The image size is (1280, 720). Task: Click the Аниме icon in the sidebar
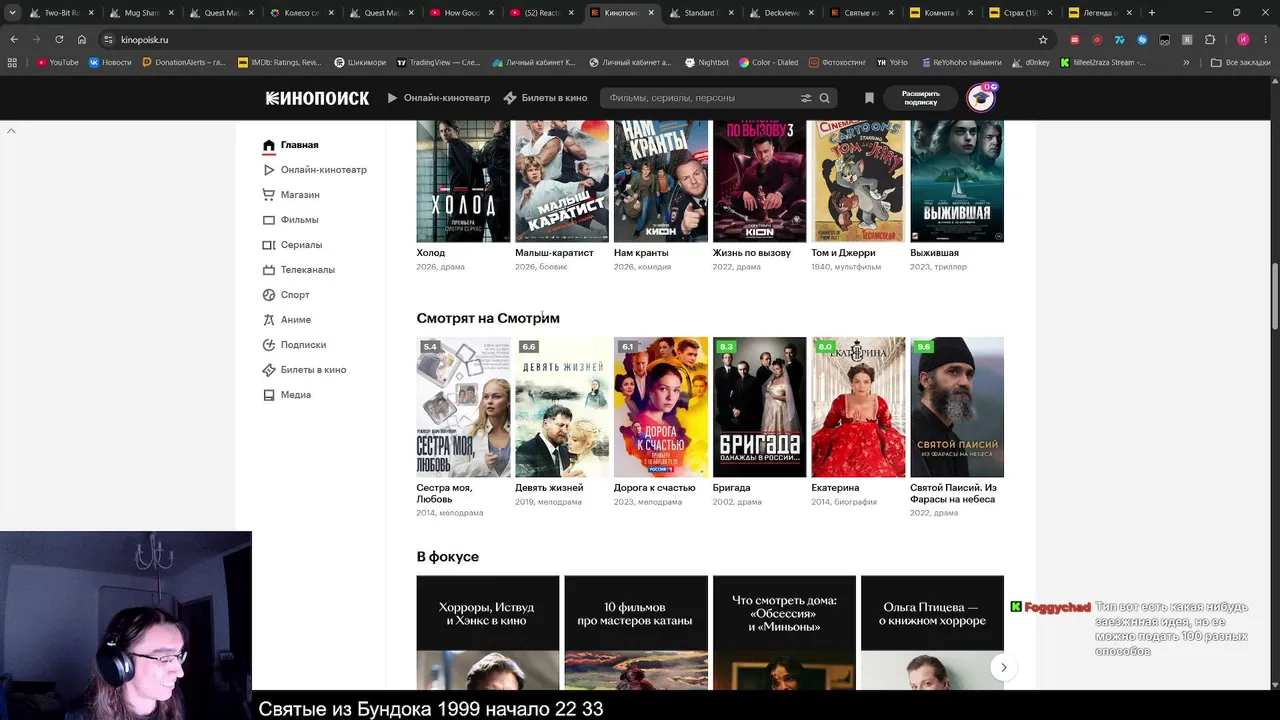269,320
